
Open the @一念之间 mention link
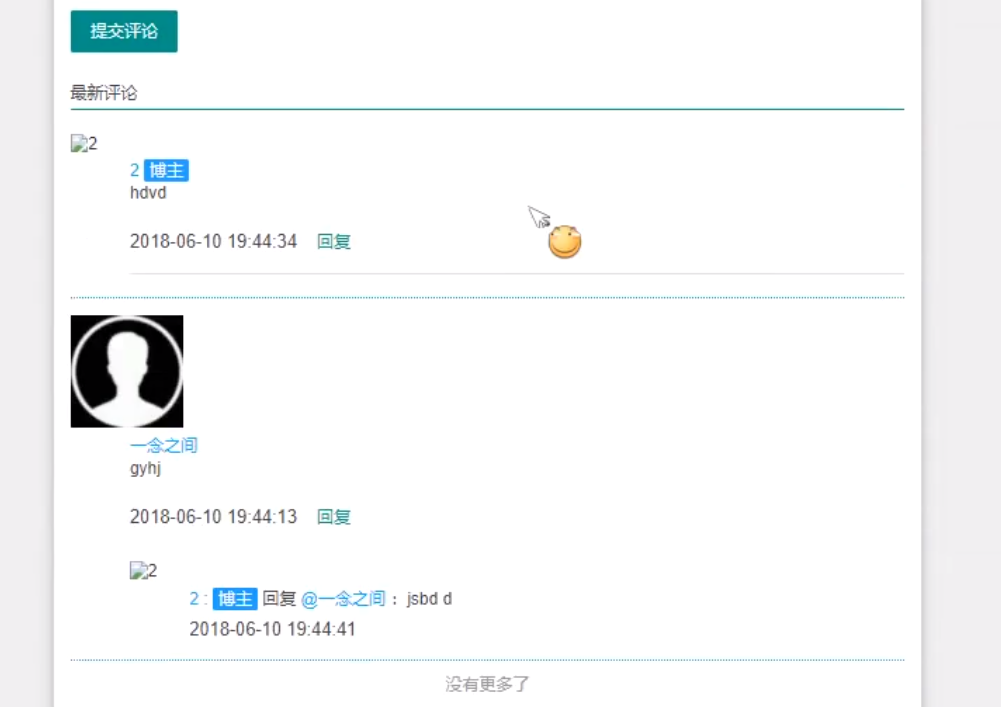coord(343,599)
